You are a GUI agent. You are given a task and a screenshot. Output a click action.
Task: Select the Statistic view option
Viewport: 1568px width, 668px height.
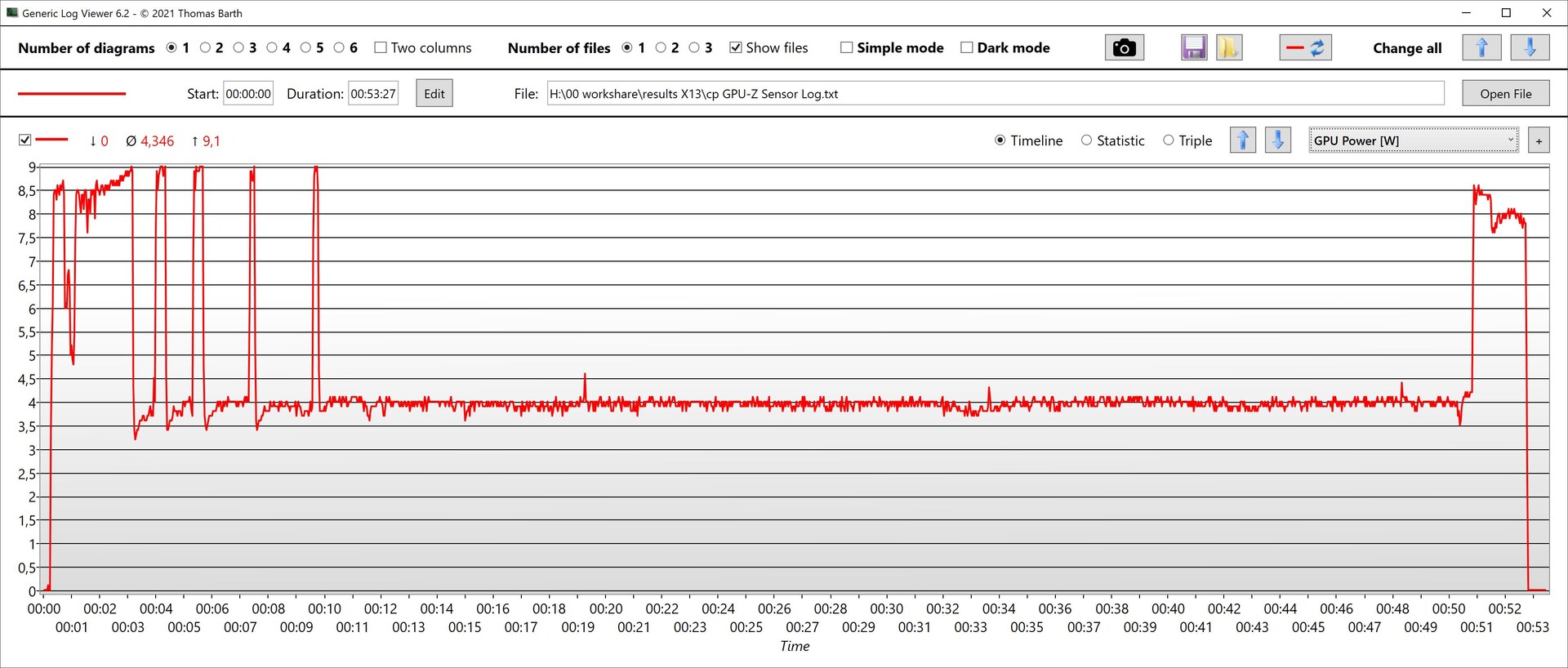click(x=1086, y=140)
